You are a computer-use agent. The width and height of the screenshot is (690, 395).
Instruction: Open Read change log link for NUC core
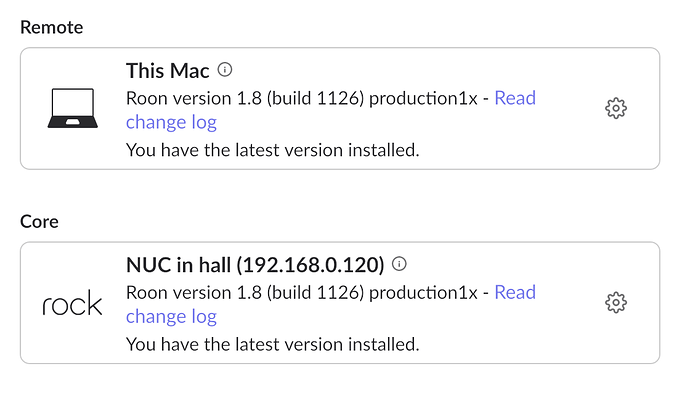(x=331, y=304)
